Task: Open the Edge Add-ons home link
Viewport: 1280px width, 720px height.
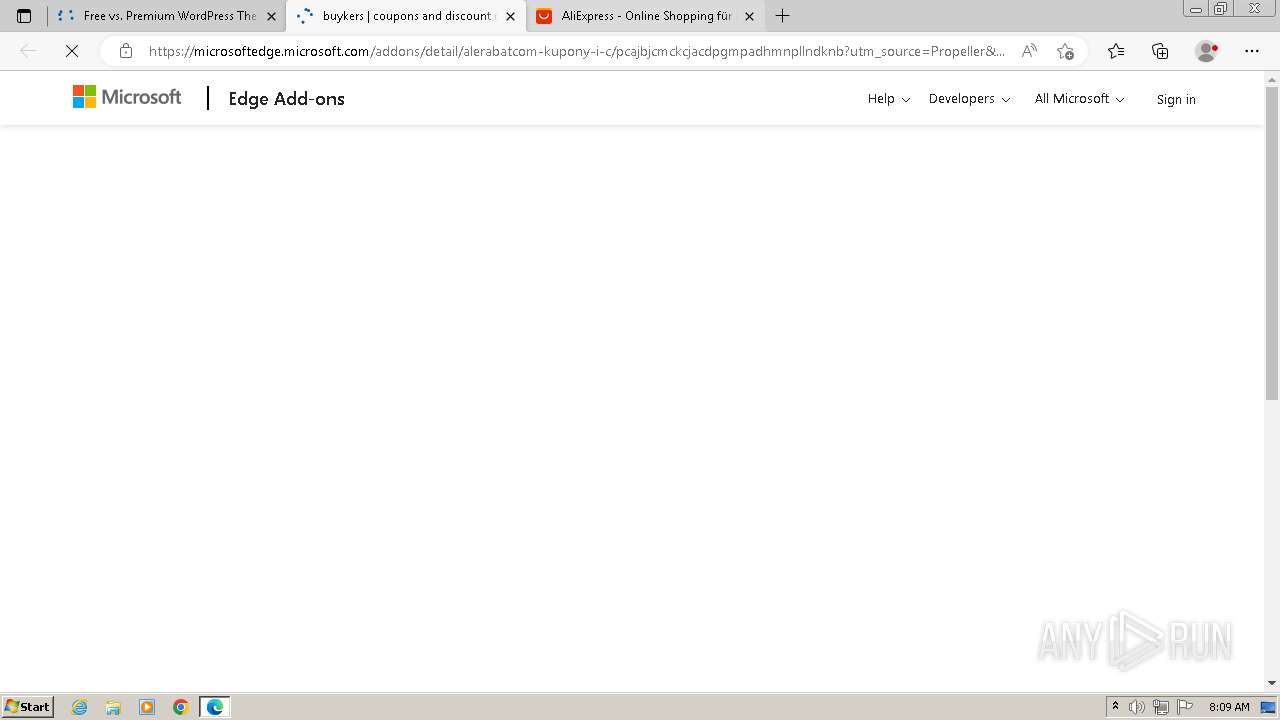Action: pyautogui.click(x=286, y=99)
